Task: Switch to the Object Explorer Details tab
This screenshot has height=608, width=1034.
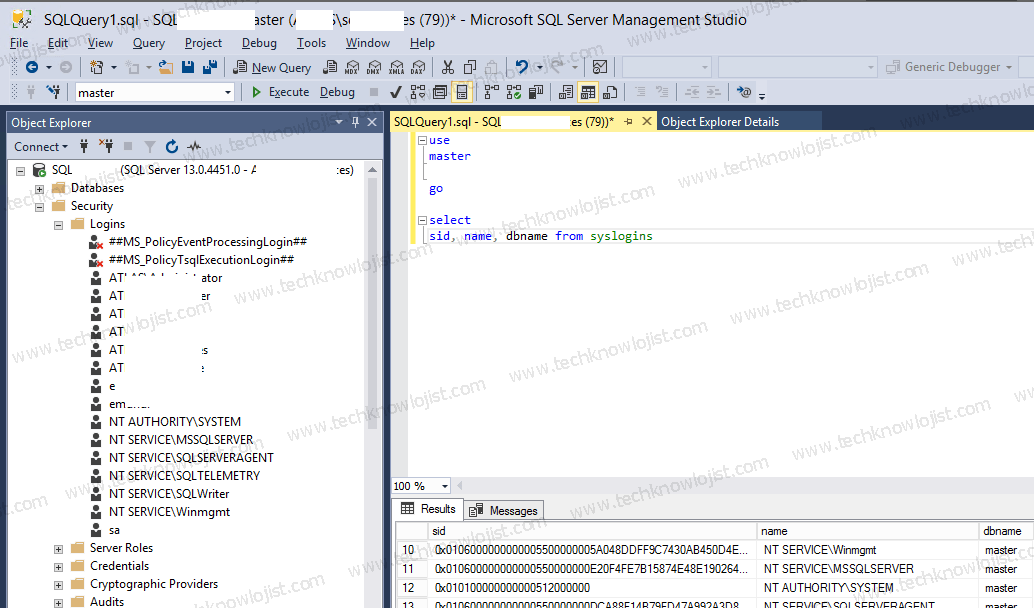Action: [x=720, y=122]
